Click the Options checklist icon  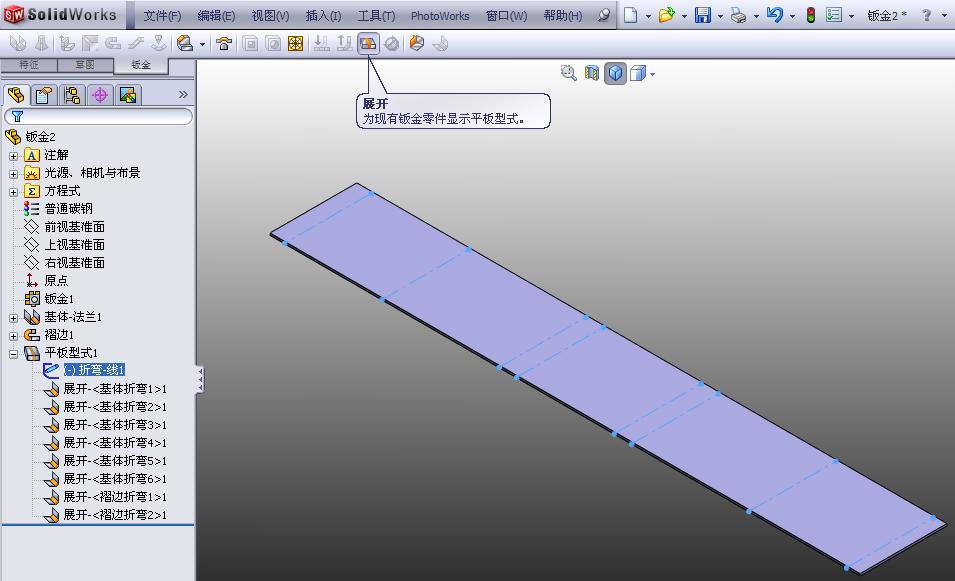833,15
